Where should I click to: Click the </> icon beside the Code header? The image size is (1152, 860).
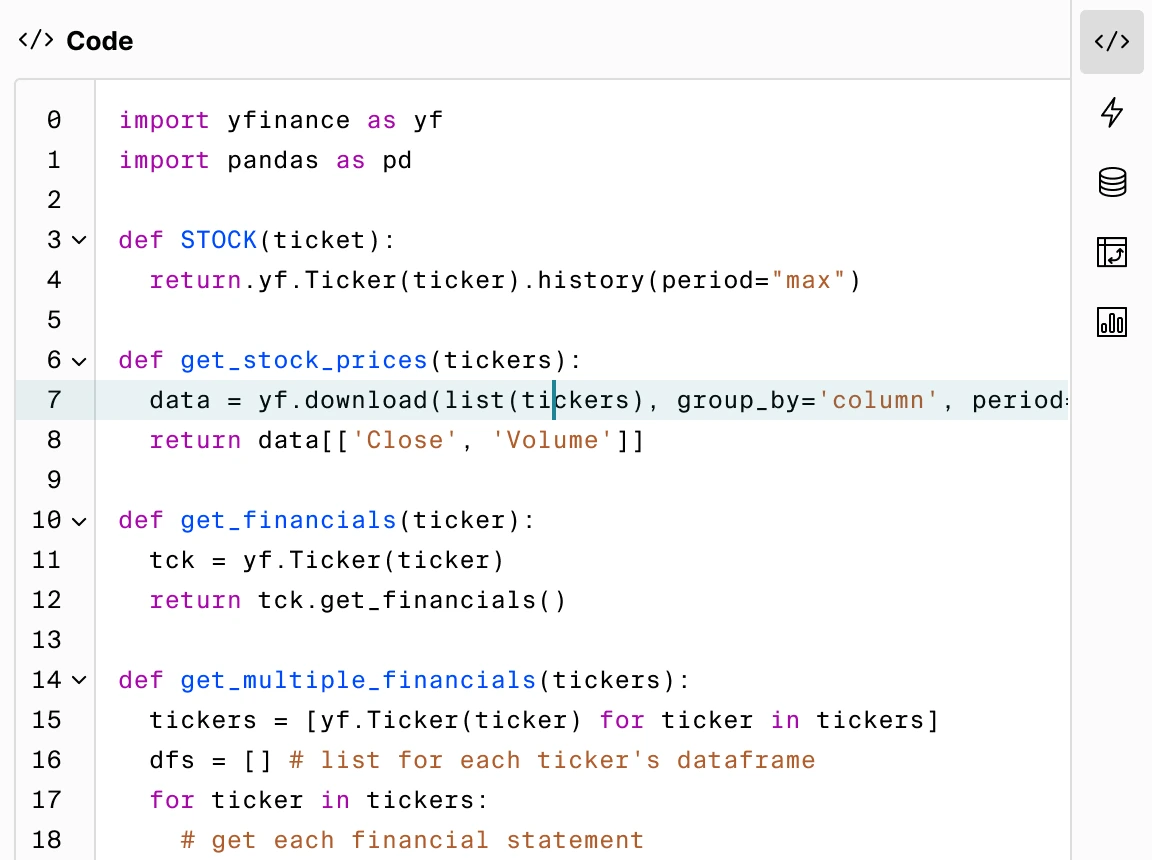point(36,41)
